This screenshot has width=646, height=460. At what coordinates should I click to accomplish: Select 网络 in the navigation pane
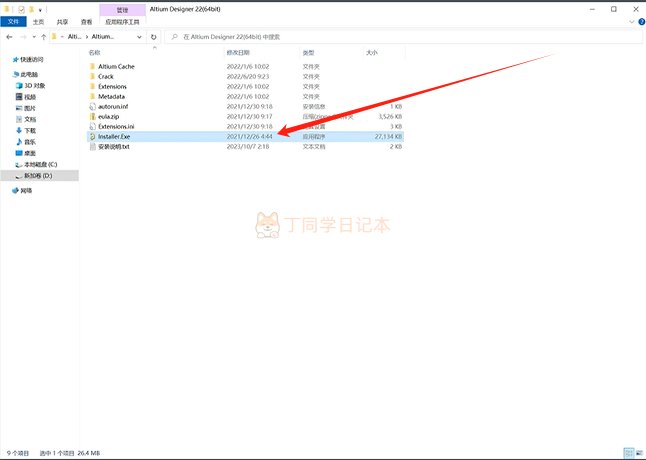[x=22, y=191]
